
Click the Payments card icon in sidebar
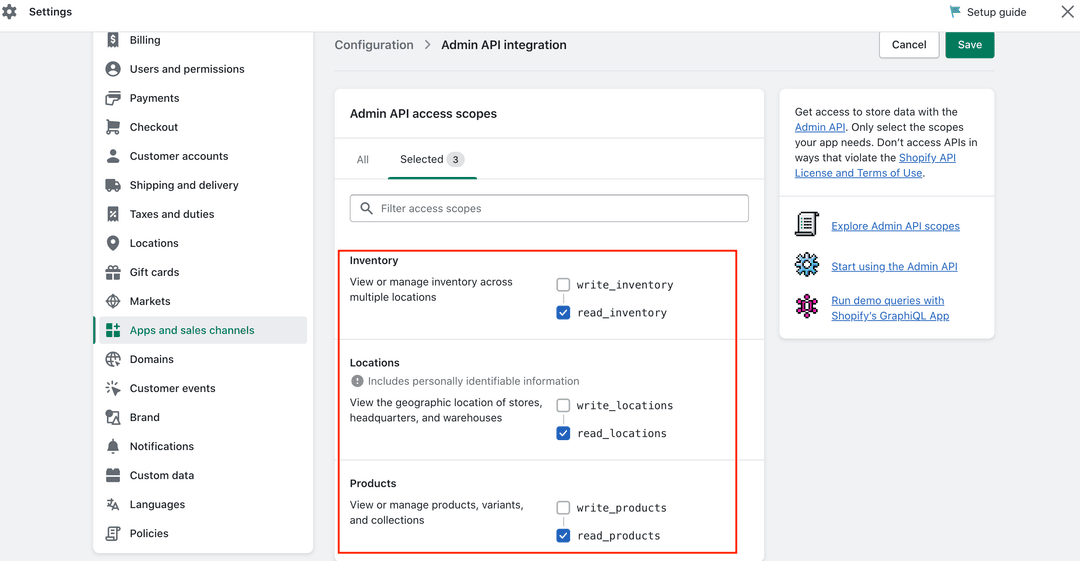(x=113, y=98)
